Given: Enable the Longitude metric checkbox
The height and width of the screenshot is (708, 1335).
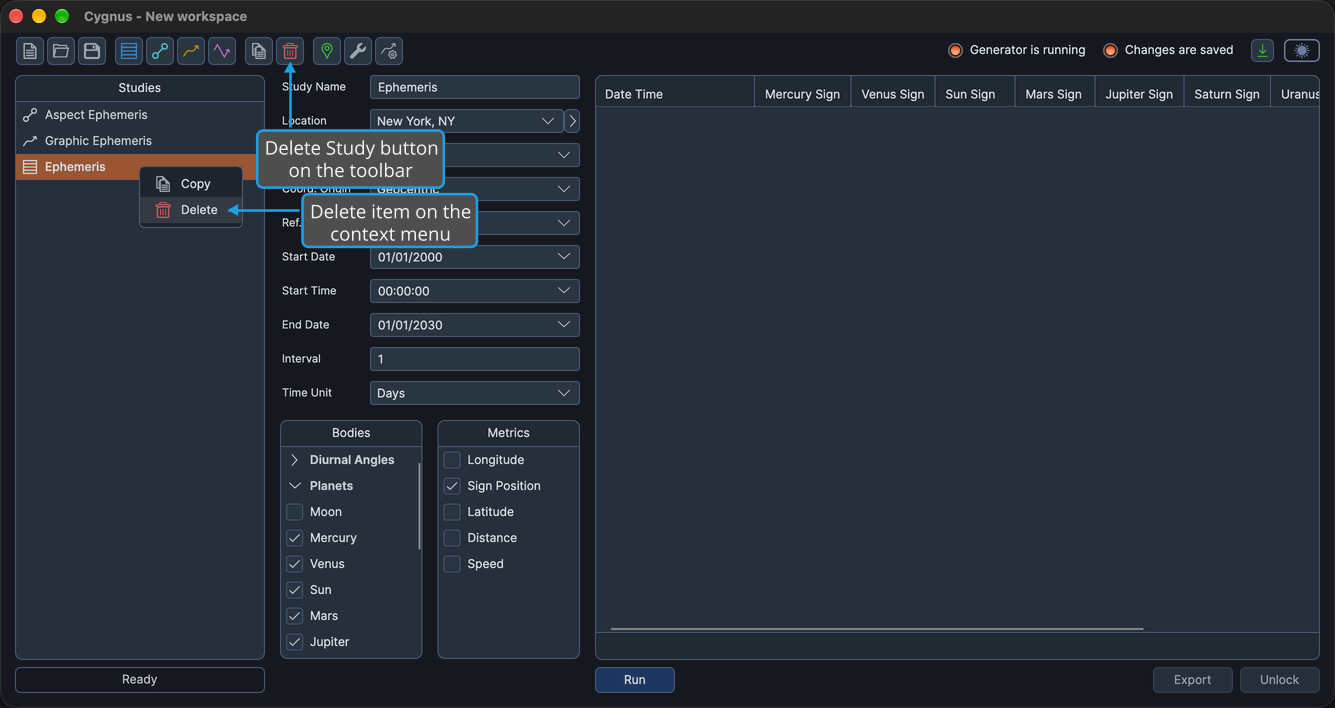Looking at the screenshot, I should pyautogui.click(x=452, y=460).
